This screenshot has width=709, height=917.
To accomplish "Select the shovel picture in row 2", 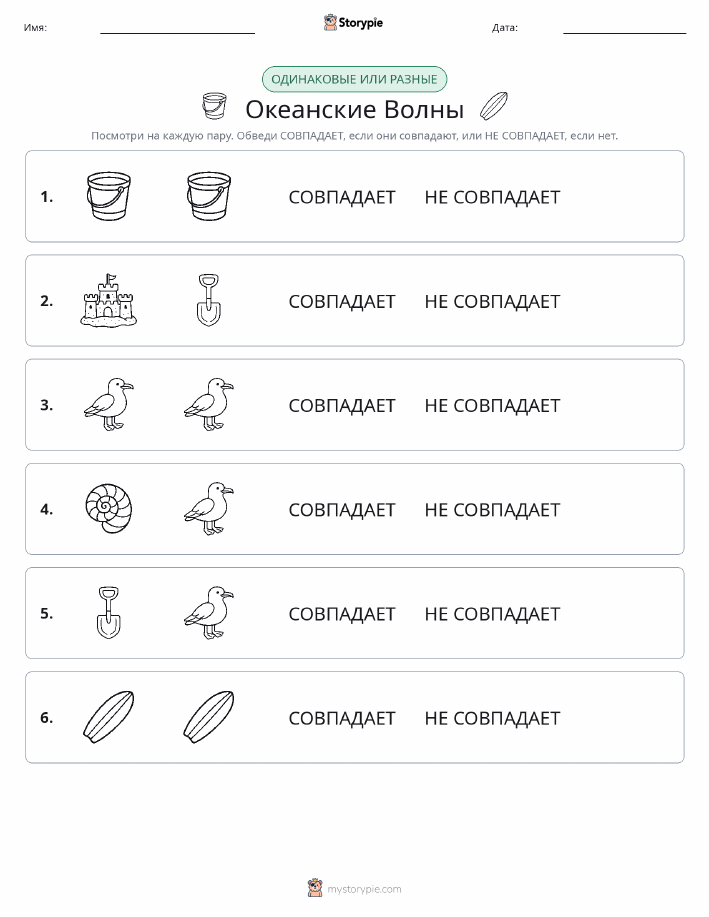I will coord(209,300).
